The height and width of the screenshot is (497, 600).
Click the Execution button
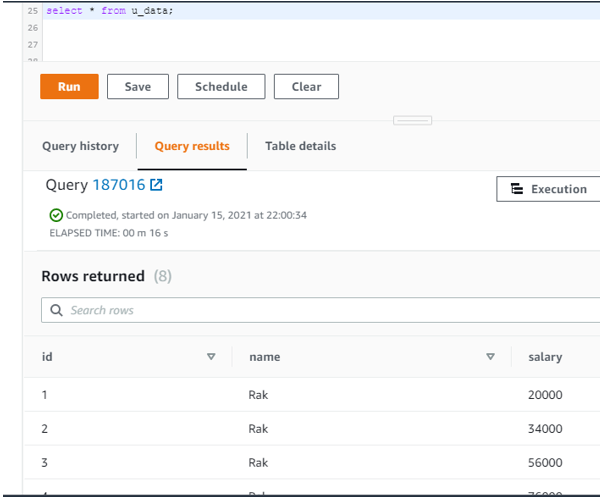pos(548,189)
